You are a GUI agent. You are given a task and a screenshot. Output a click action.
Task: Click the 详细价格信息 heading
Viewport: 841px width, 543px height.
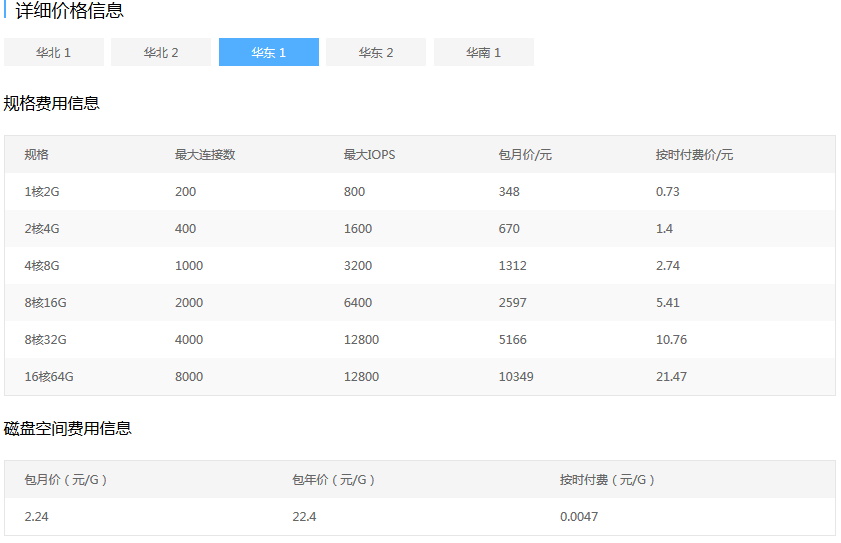70,11
